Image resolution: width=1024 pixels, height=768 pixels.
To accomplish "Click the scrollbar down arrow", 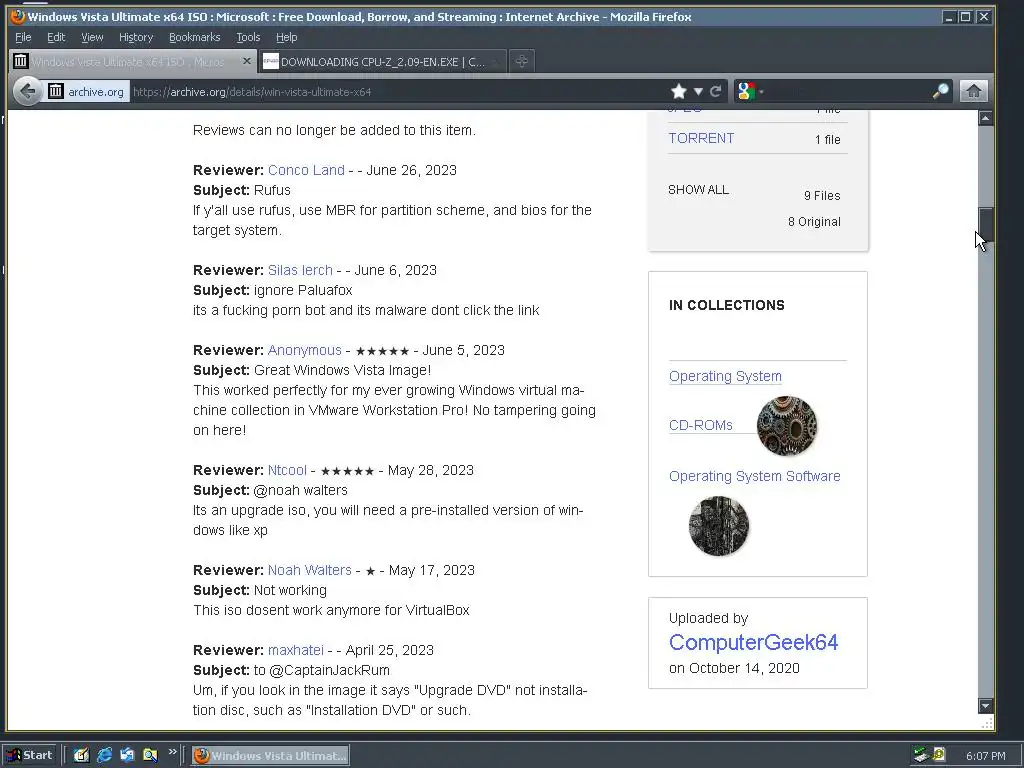I will (x=985, y=705).
